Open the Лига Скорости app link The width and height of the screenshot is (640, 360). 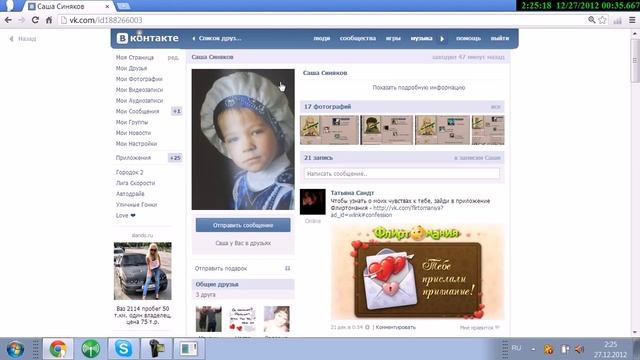point(135,183)
